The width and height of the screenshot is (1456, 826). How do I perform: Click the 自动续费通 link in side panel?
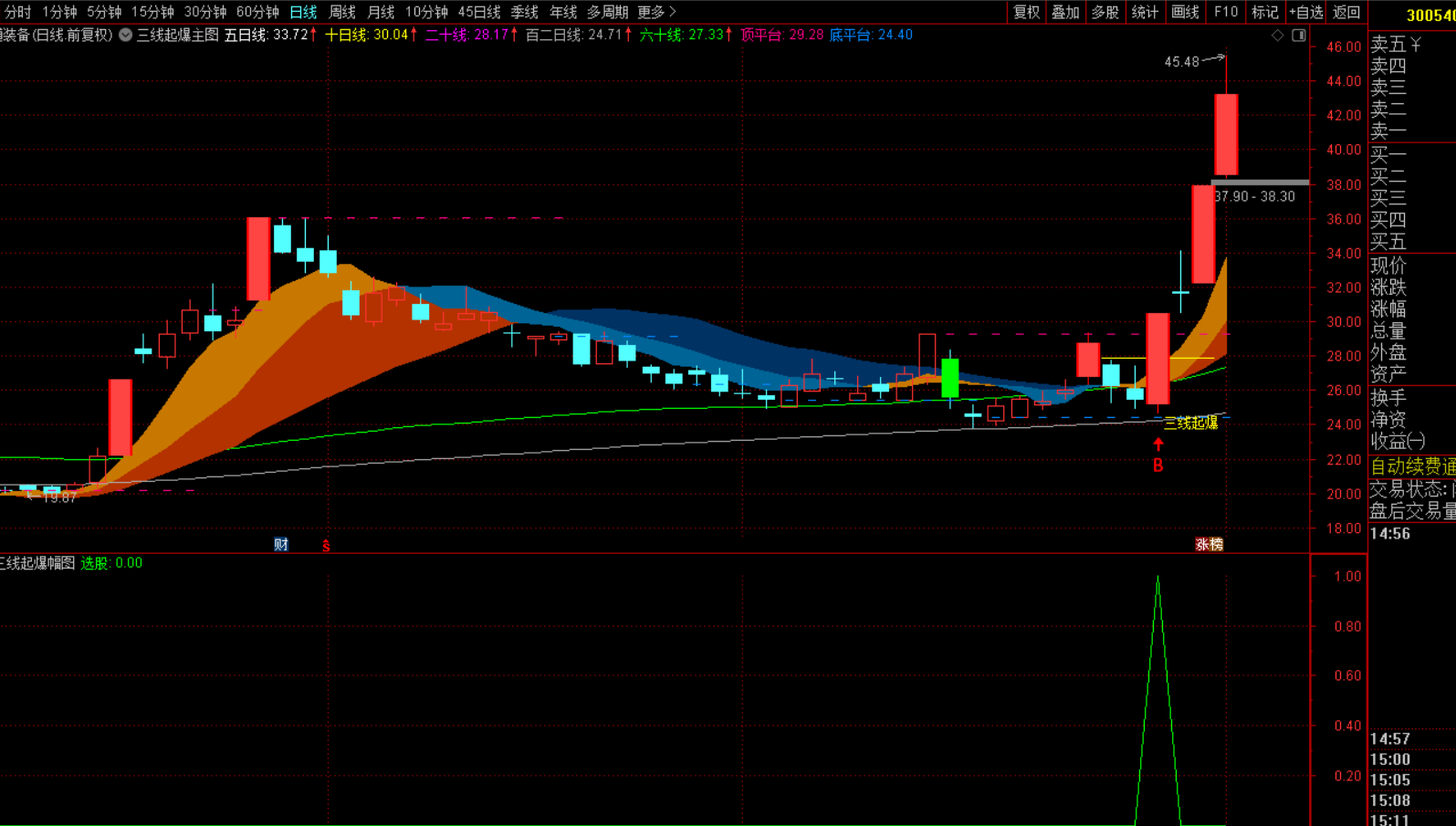pos(1412,466)
